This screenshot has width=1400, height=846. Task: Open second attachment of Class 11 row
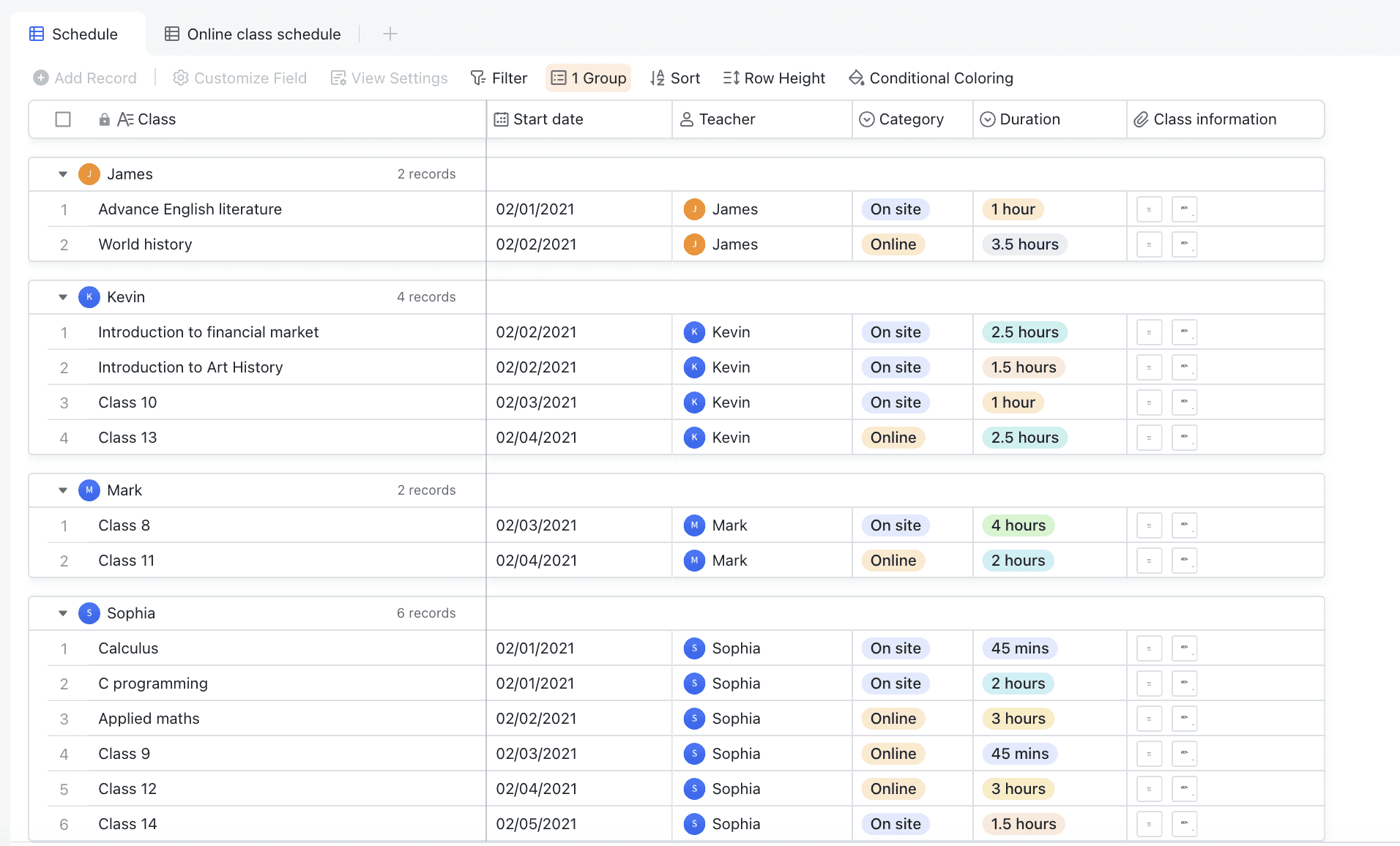[x=1185, y=561]
